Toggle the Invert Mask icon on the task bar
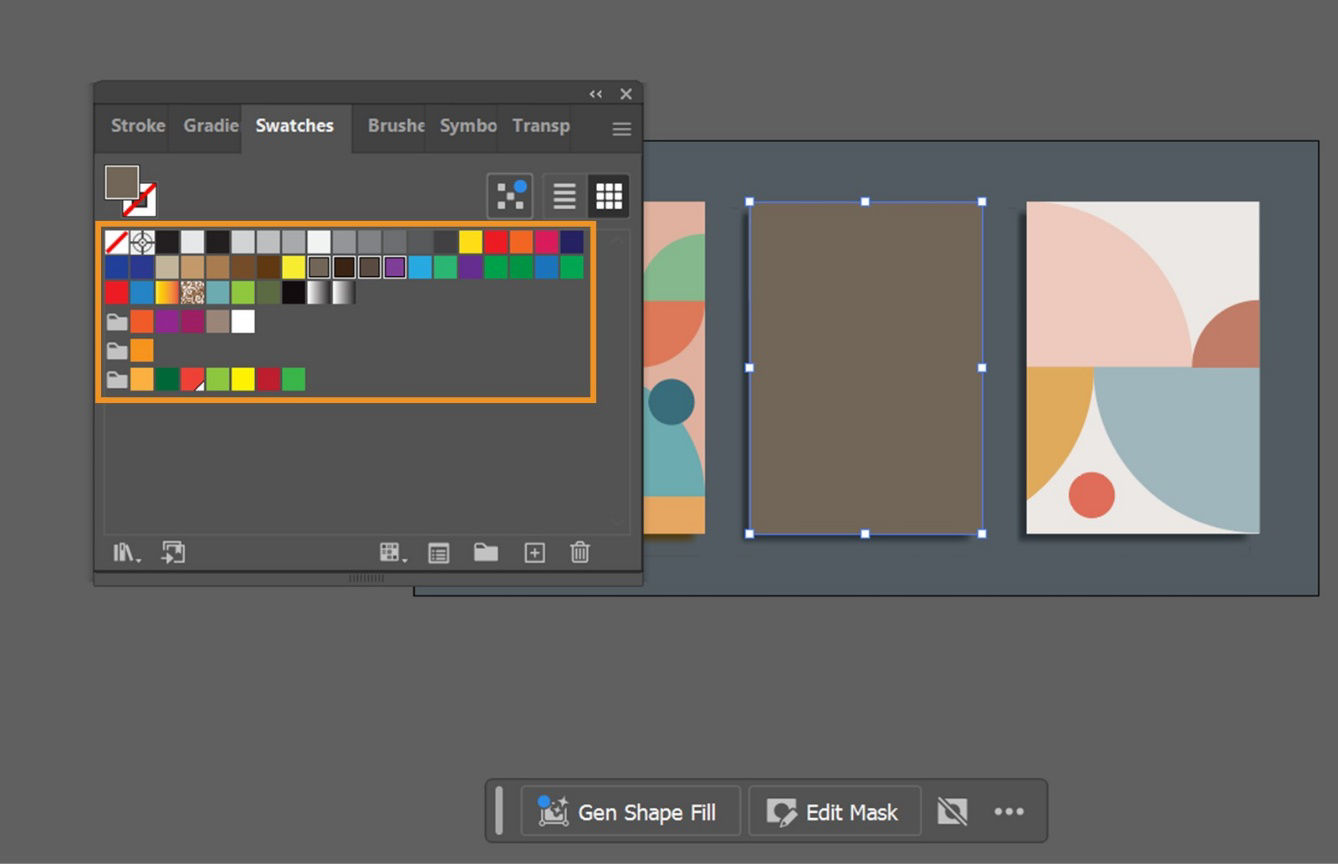Image resolution: width=1338 pixels, height=864 pixels. pyautogui.click(x=952, y=811)
